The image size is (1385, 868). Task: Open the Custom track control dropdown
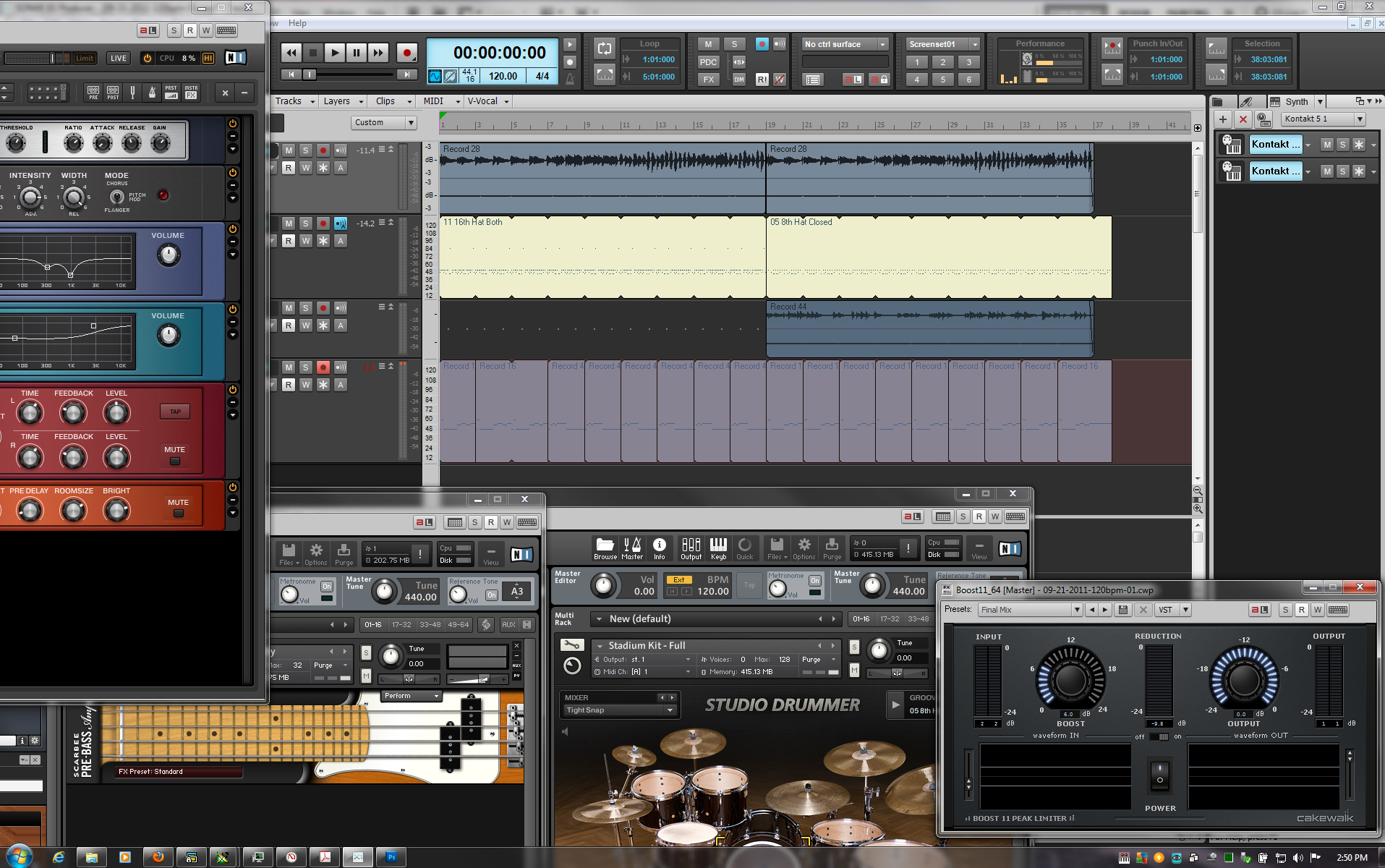[384, 122]
